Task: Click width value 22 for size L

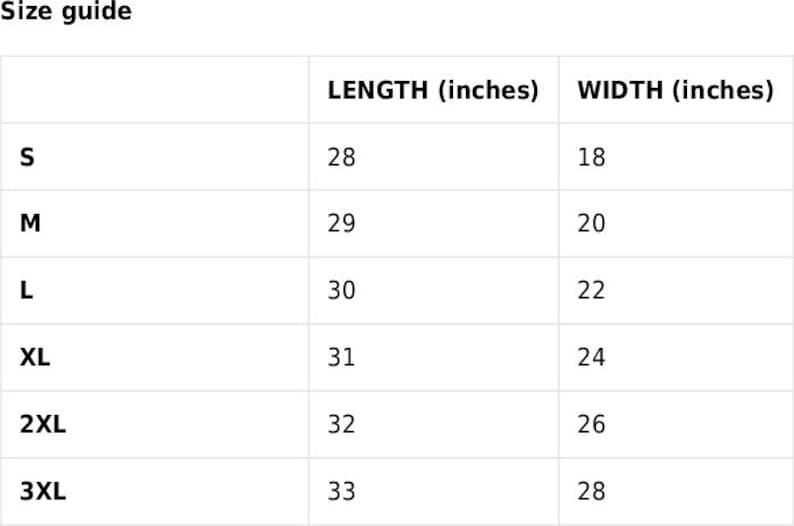Action: pyautogui.click(x=591, y=291)
